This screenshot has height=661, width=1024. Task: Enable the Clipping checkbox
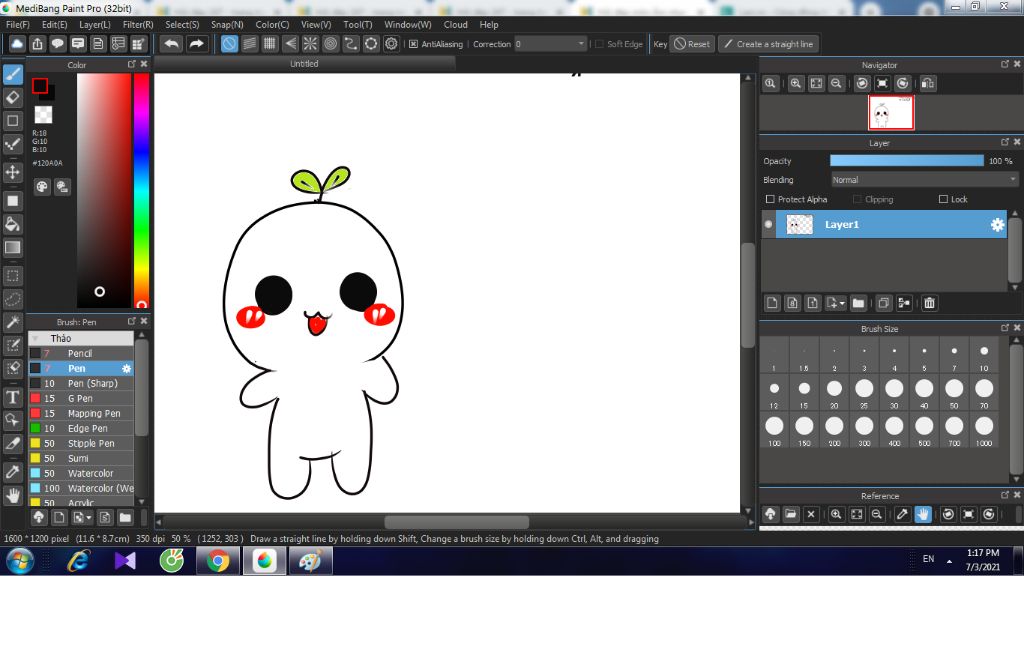(857, 199)
